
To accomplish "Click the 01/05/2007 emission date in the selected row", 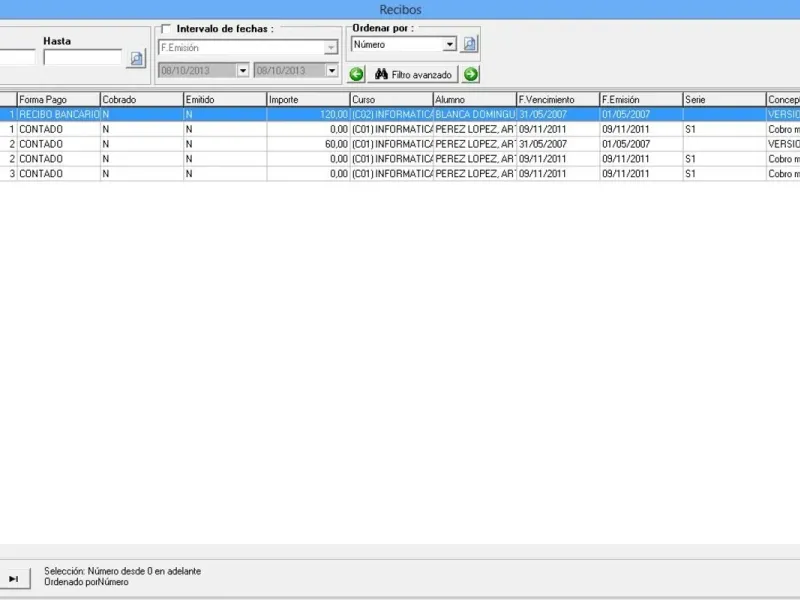I will [x=641, y=114].
